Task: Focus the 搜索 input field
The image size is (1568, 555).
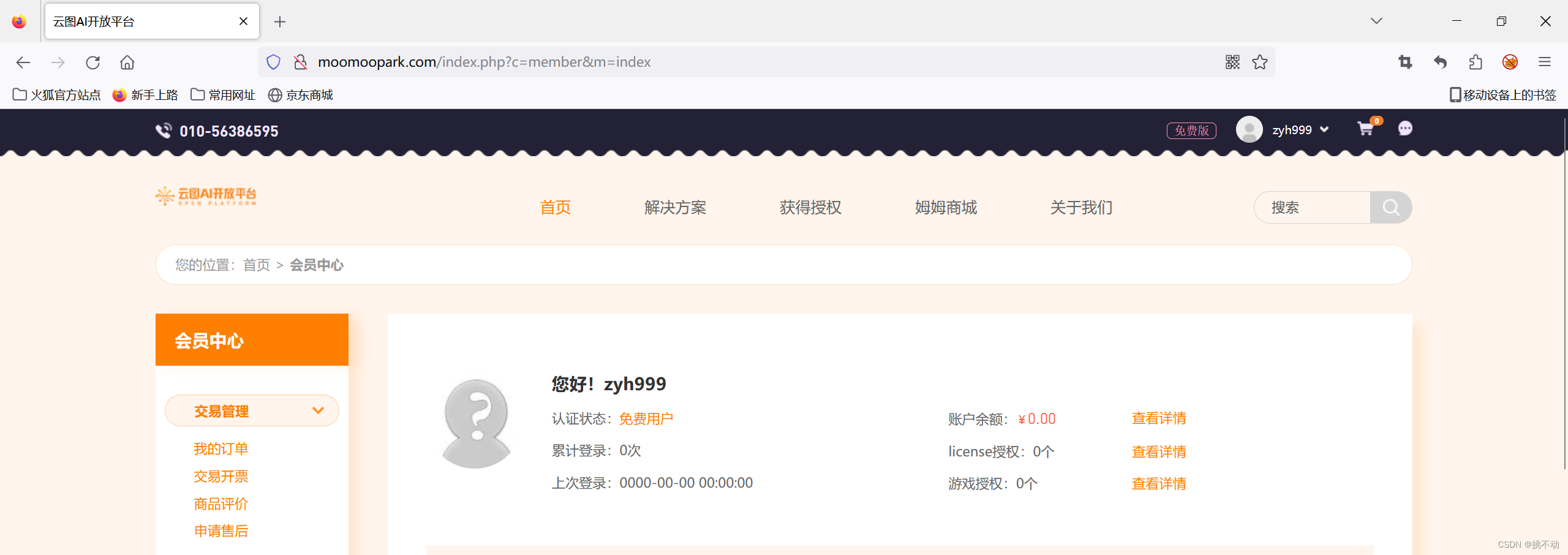Action: (x=1312, y=207)
